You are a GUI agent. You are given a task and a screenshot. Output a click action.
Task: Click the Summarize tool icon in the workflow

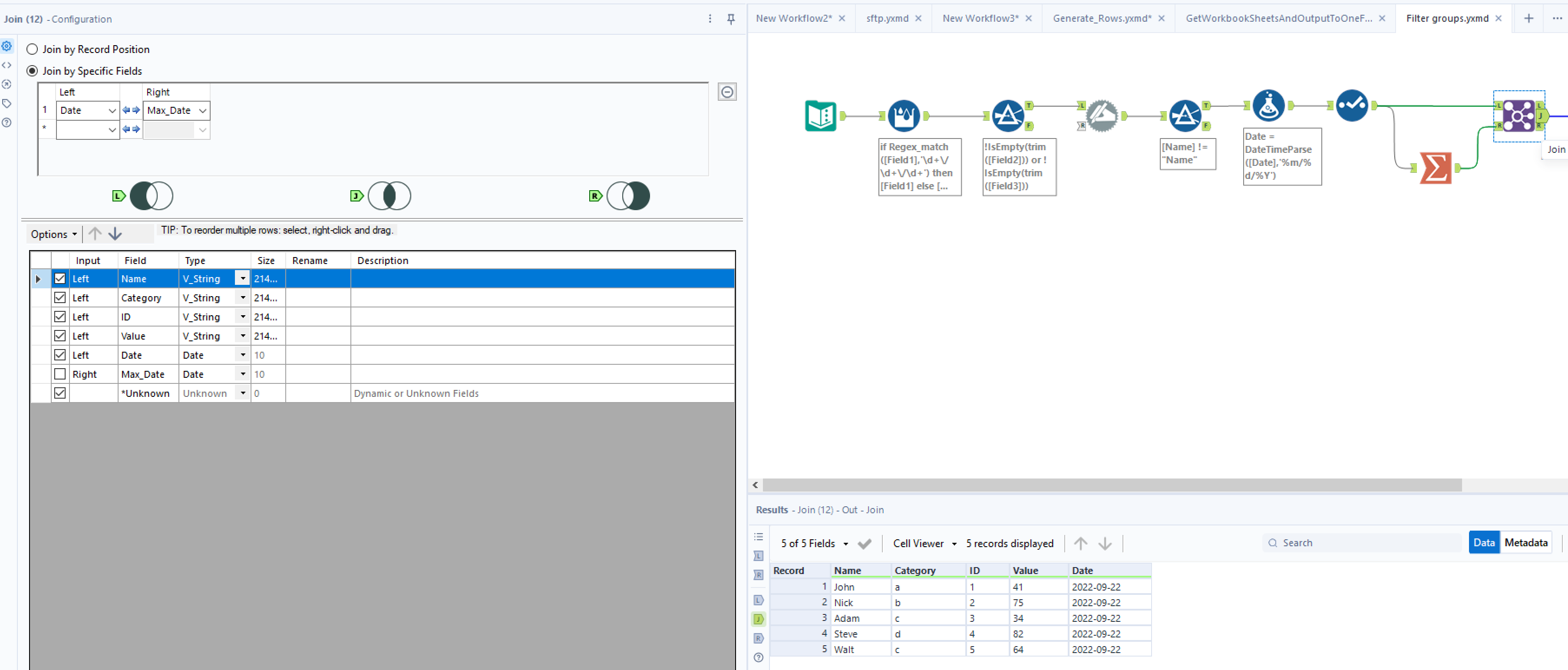(1435, 168)
